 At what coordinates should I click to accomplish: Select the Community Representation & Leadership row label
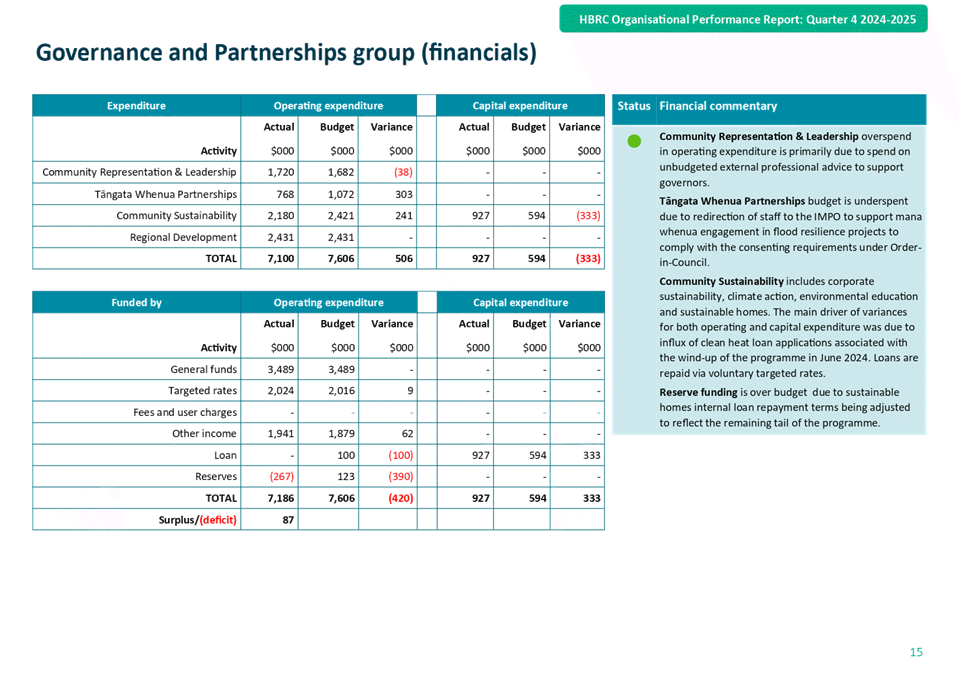tap(139, 173)
